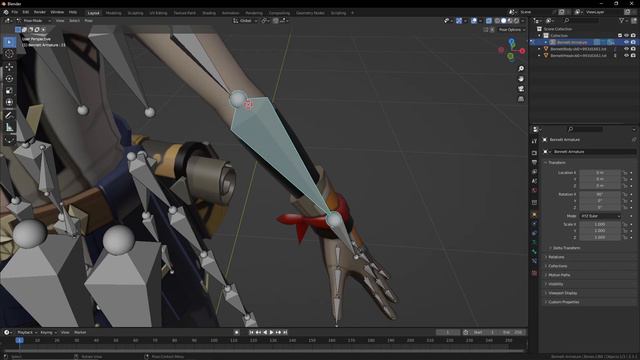Viewport: 640px width, 360px height.
Task: Switch to the Modeling workspace tab
Action: pos(113,13)
